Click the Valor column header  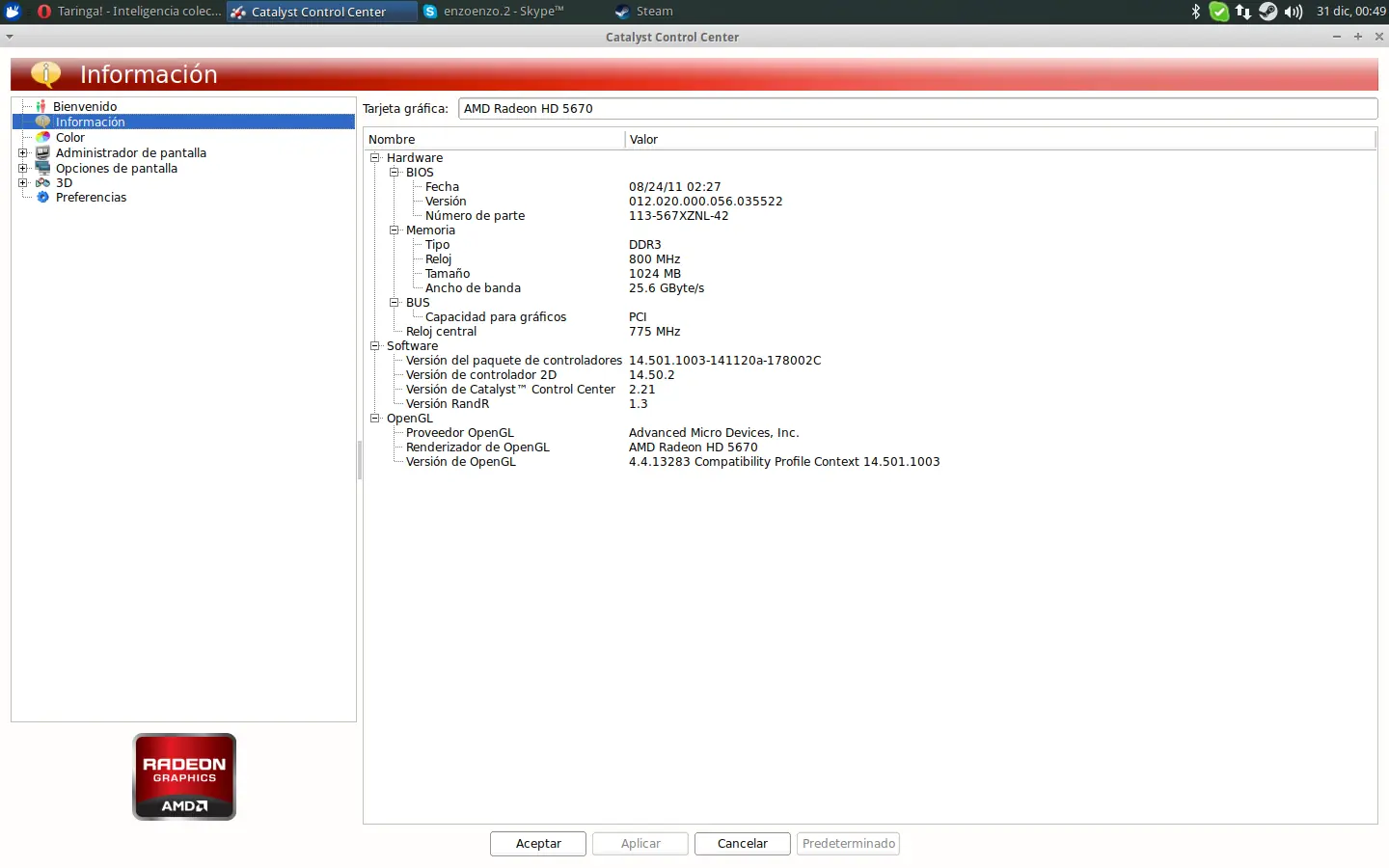click(x=1000, y=140)
